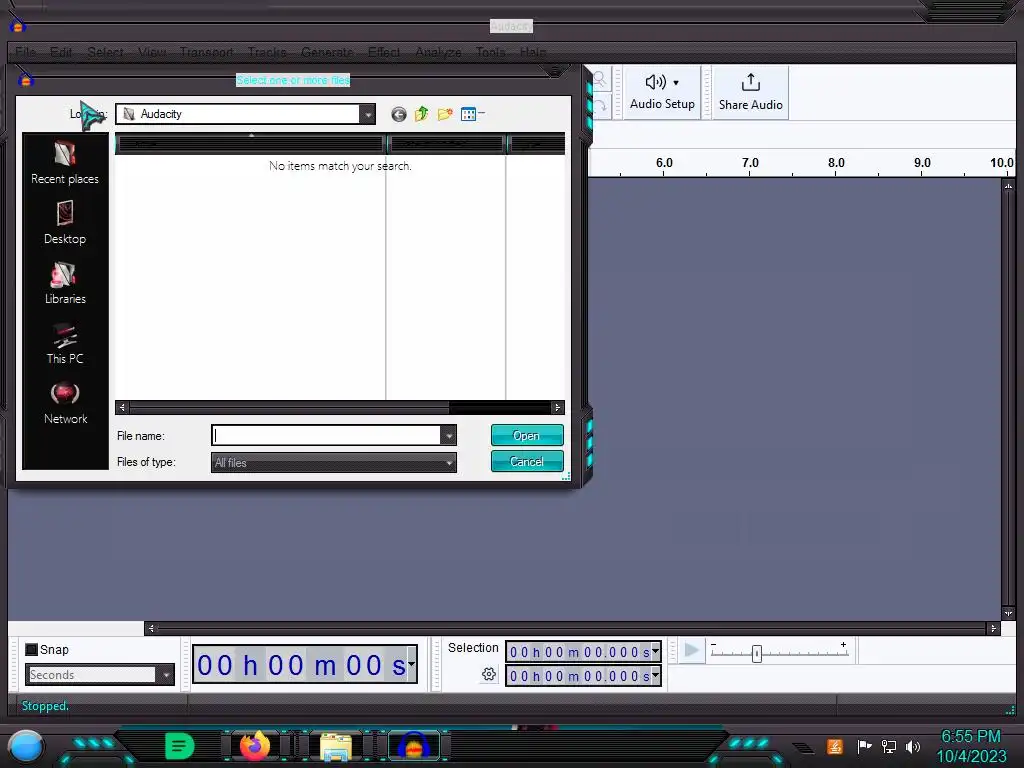1024x768 pixels.
Task: Open Network location in the dialog sidebar
Action: click(x=65, y=404)
